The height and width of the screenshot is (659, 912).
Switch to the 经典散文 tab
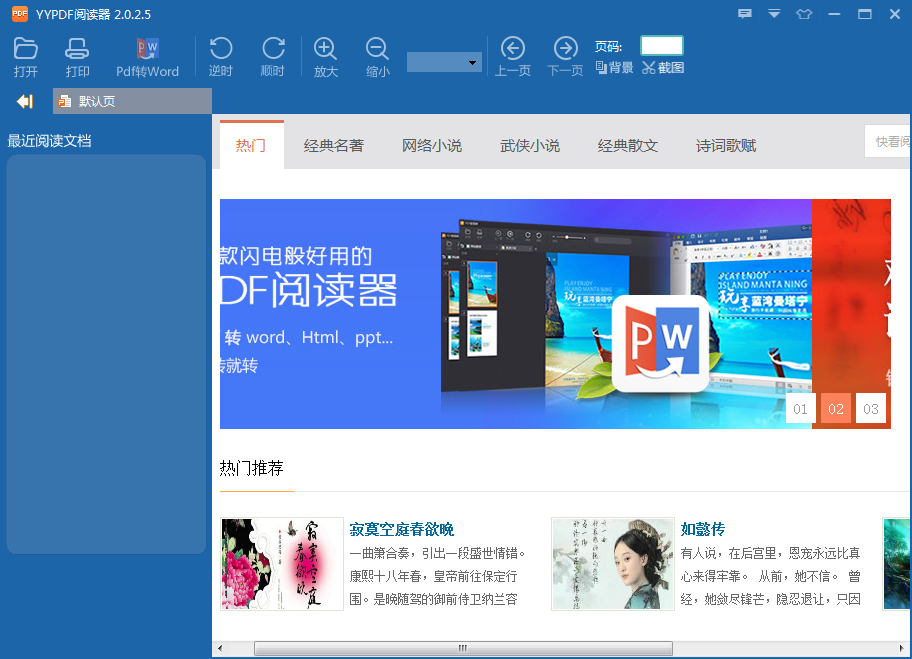pyautogui.click(x=628, y=145)
